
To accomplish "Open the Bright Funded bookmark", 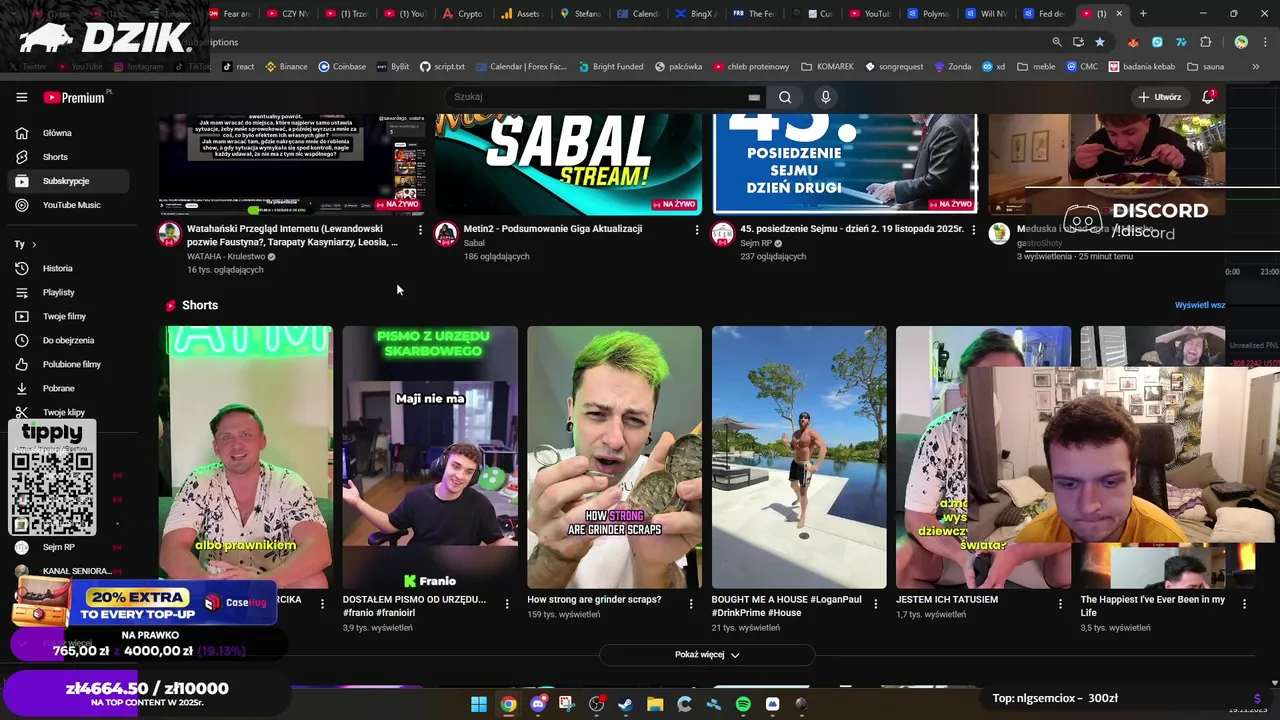I will (610, 67).
